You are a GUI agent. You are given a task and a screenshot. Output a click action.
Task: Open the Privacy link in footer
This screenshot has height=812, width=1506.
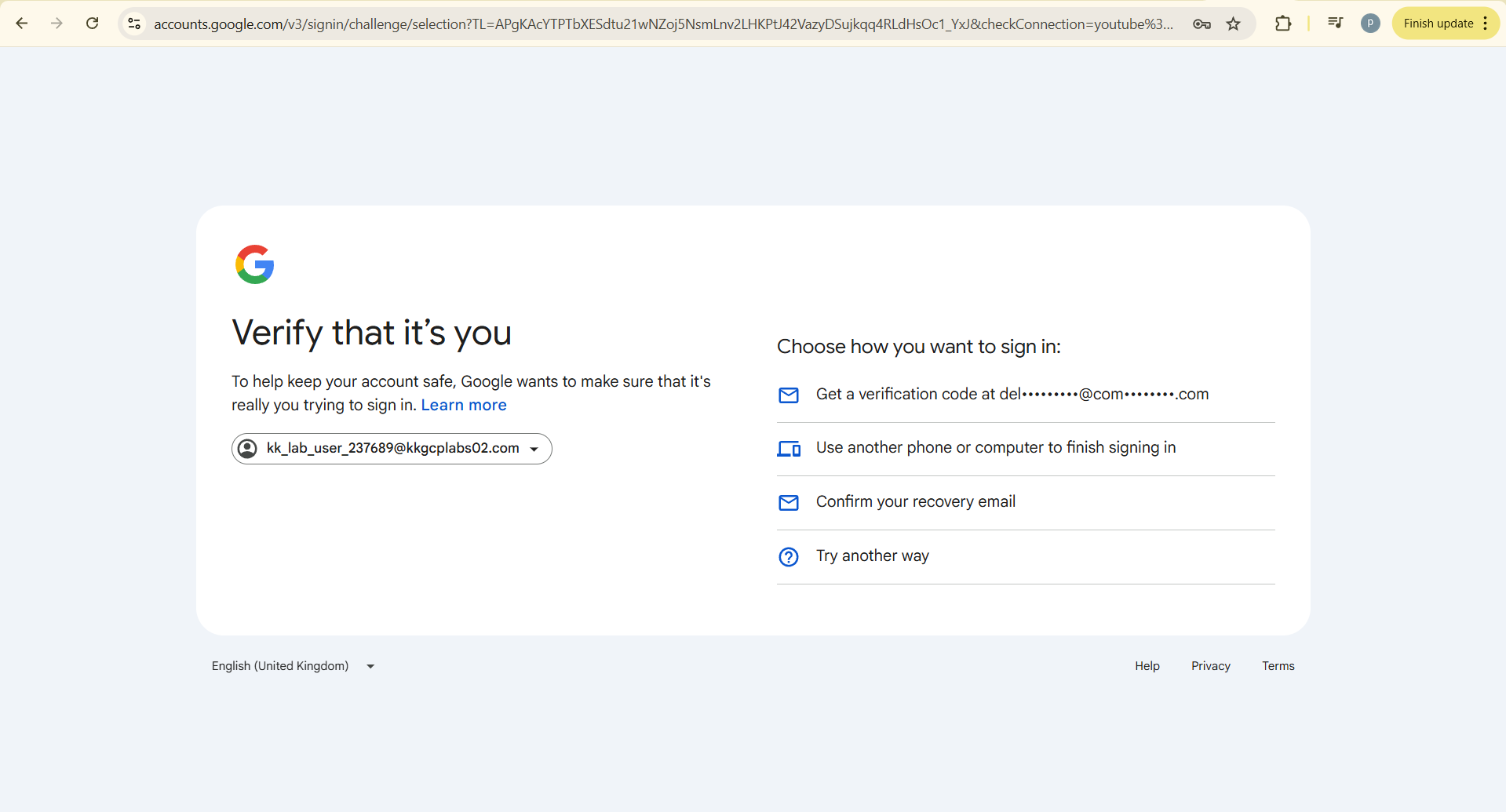click(x=1210, y=666)
